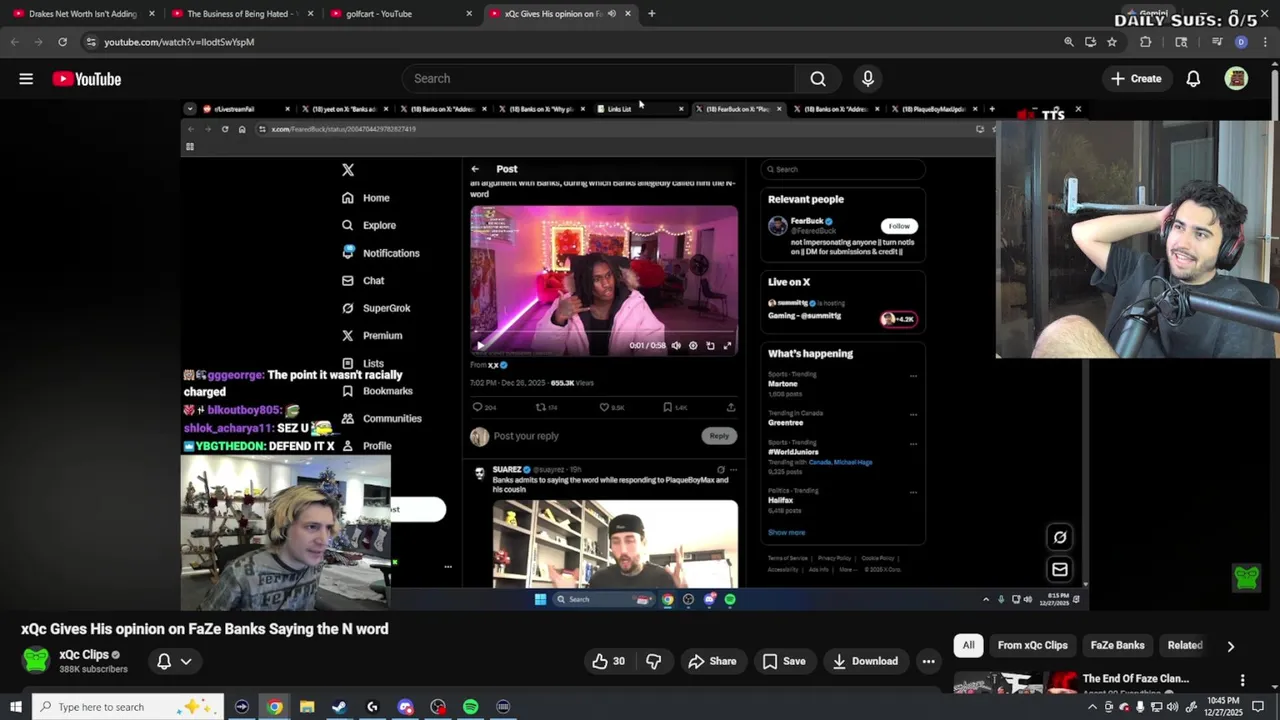Switch to The Business of Being Hated tab

(240, 14)
